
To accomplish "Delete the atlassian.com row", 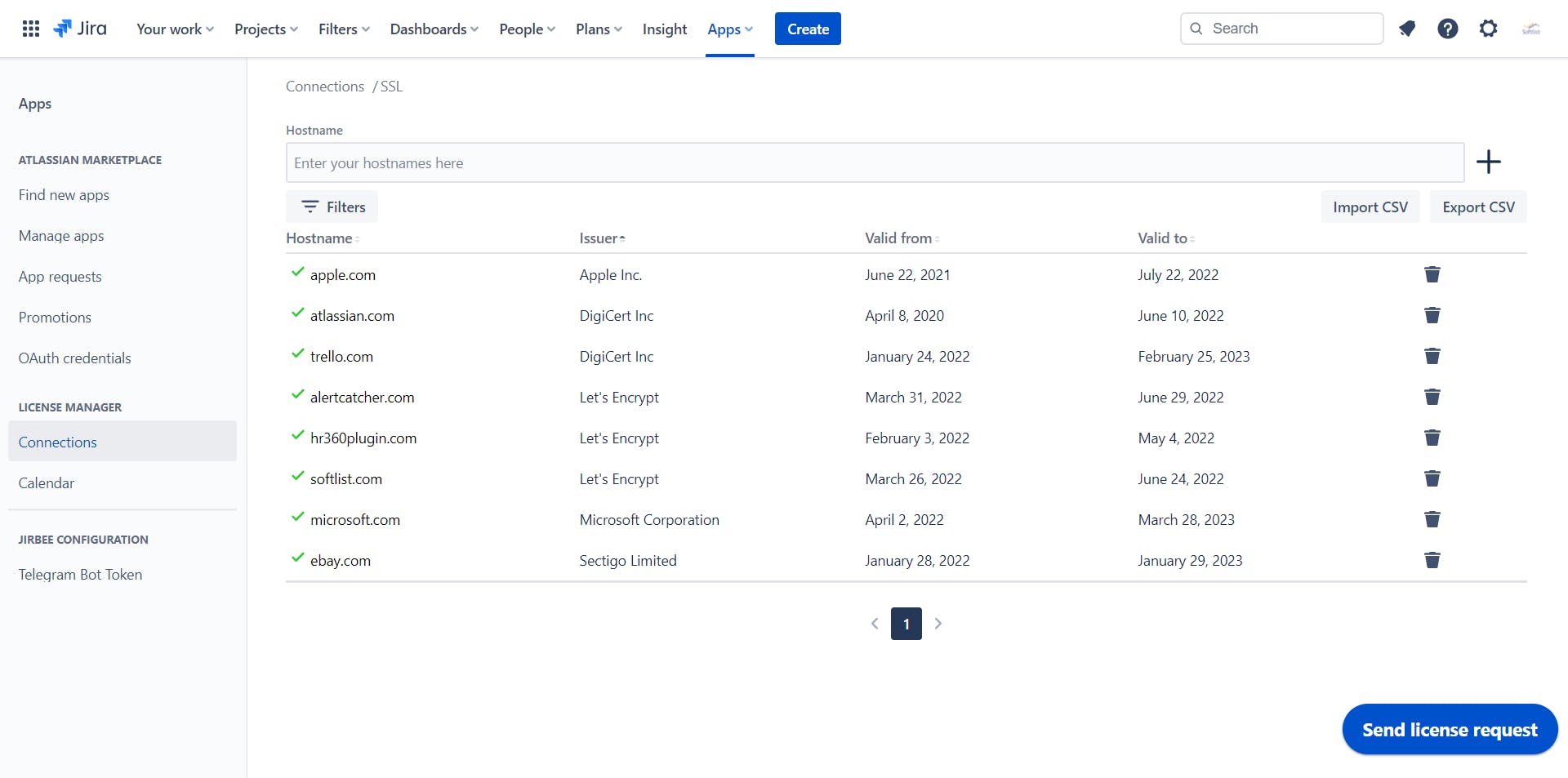I will pos(1432,315).
